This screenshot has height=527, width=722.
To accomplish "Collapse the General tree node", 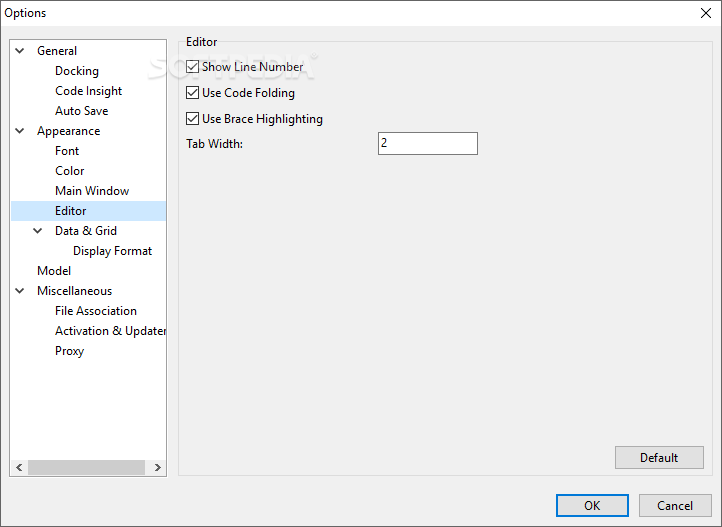I will [20, 51].
